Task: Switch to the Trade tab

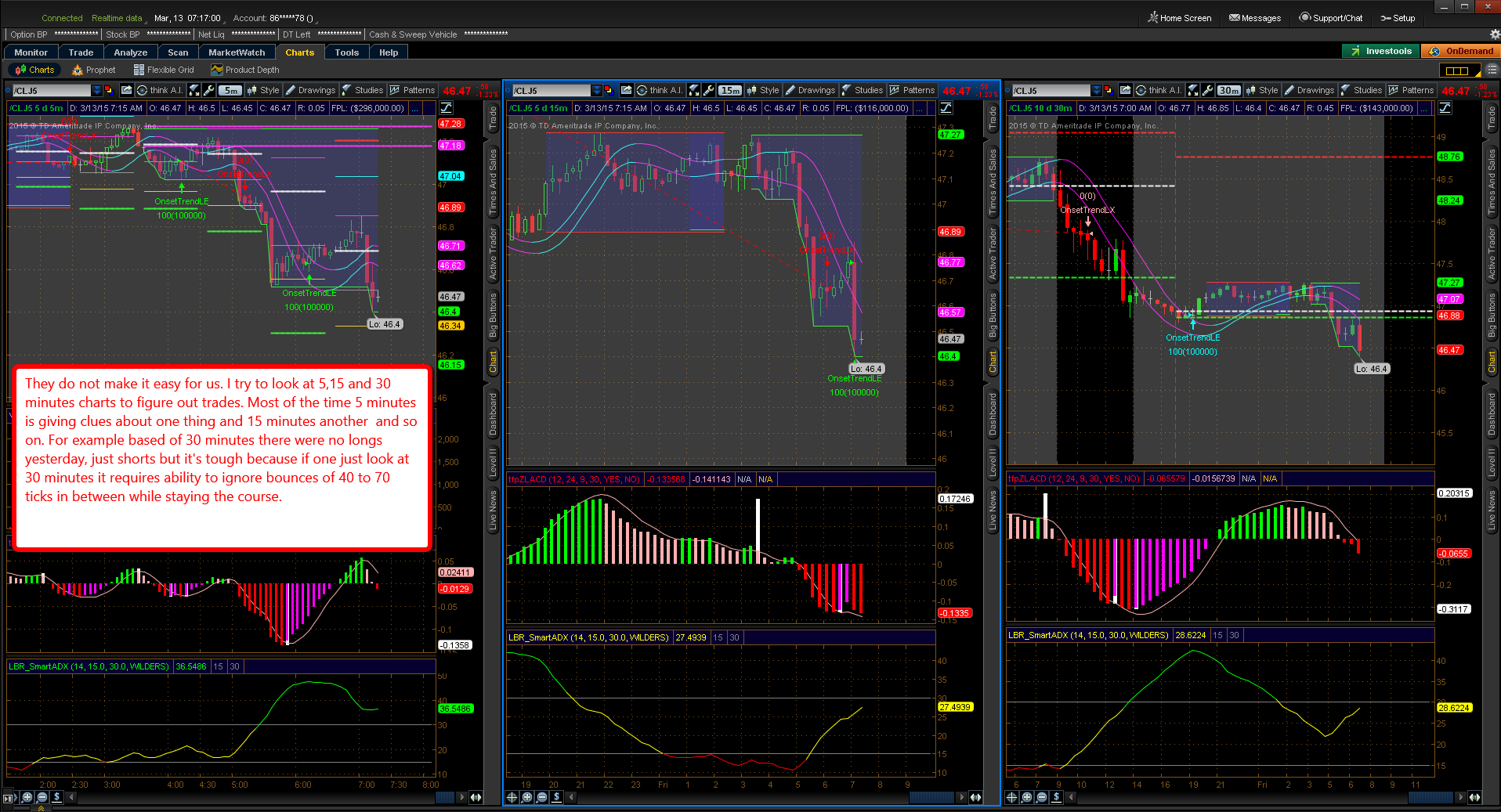Action: click(x=81, y=52)
